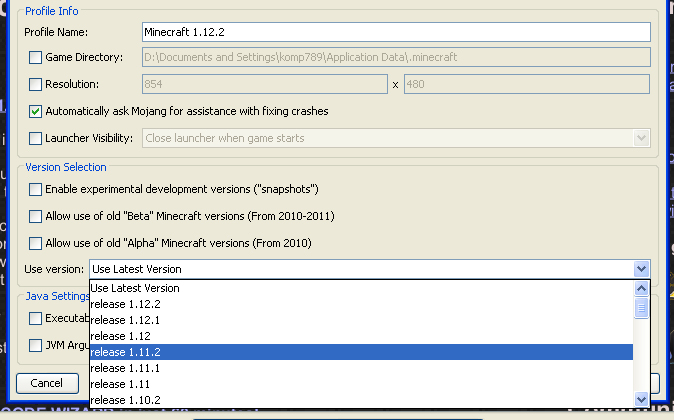This screenshot has height=420, width=674.
Task: Choose release 1.10.2 from version list
Action: click(361, 400)
